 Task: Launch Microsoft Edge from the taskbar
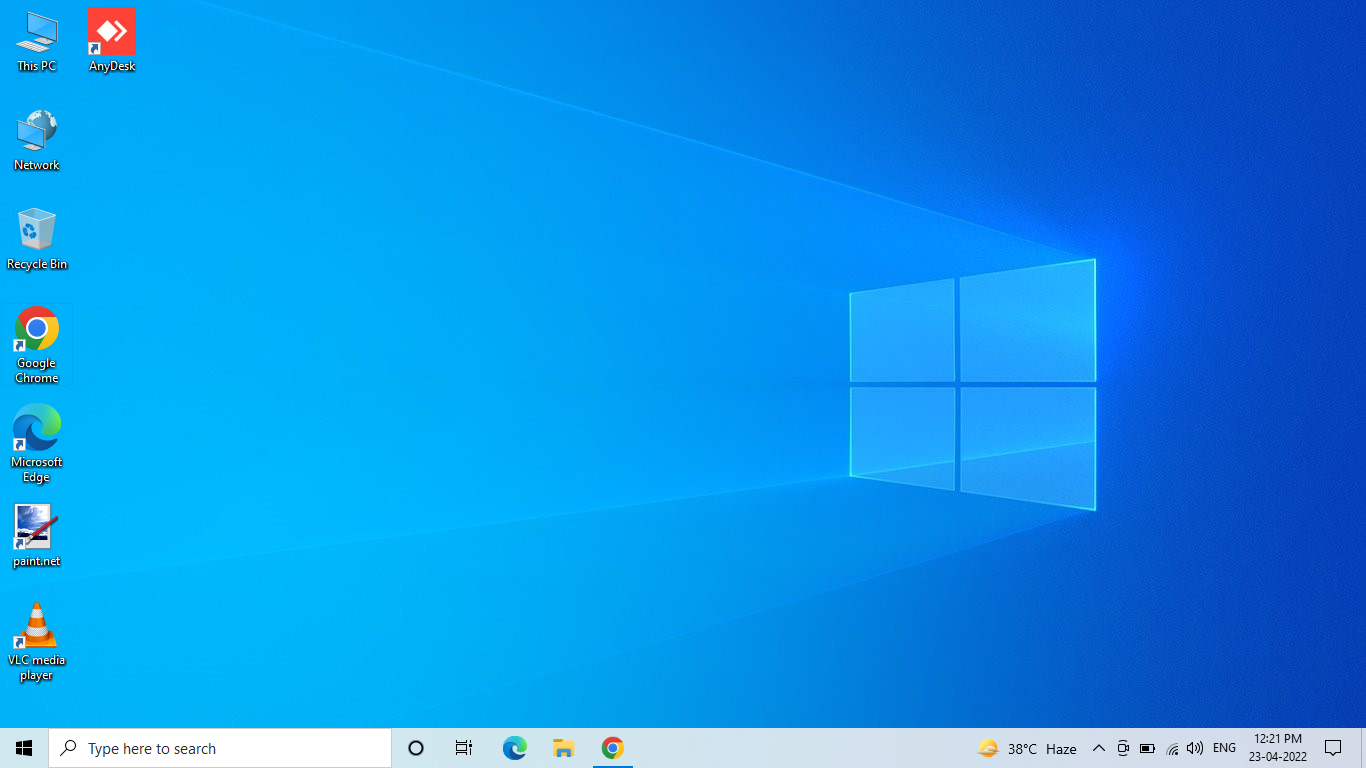point(514,748)
